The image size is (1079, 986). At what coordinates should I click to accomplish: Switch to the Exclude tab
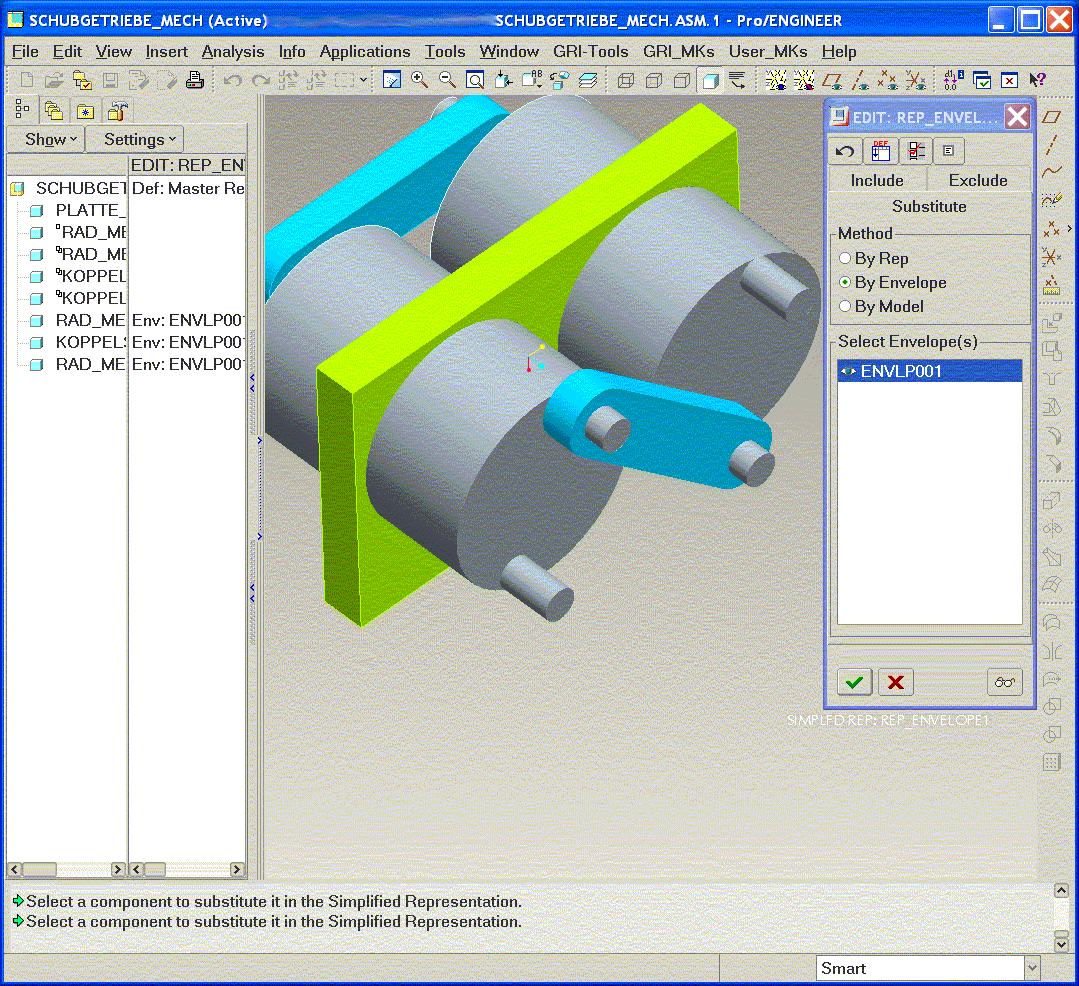(979, 180)
